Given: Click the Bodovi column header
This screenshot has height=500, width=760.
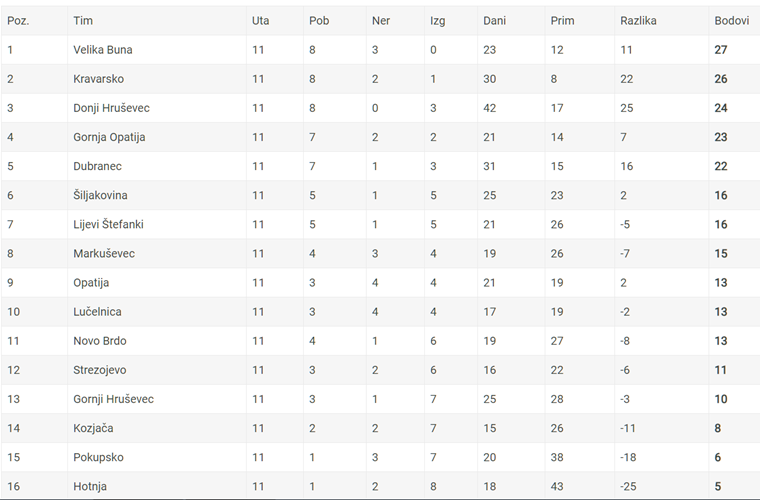Looking at the screenshot, I should [731, 20].
